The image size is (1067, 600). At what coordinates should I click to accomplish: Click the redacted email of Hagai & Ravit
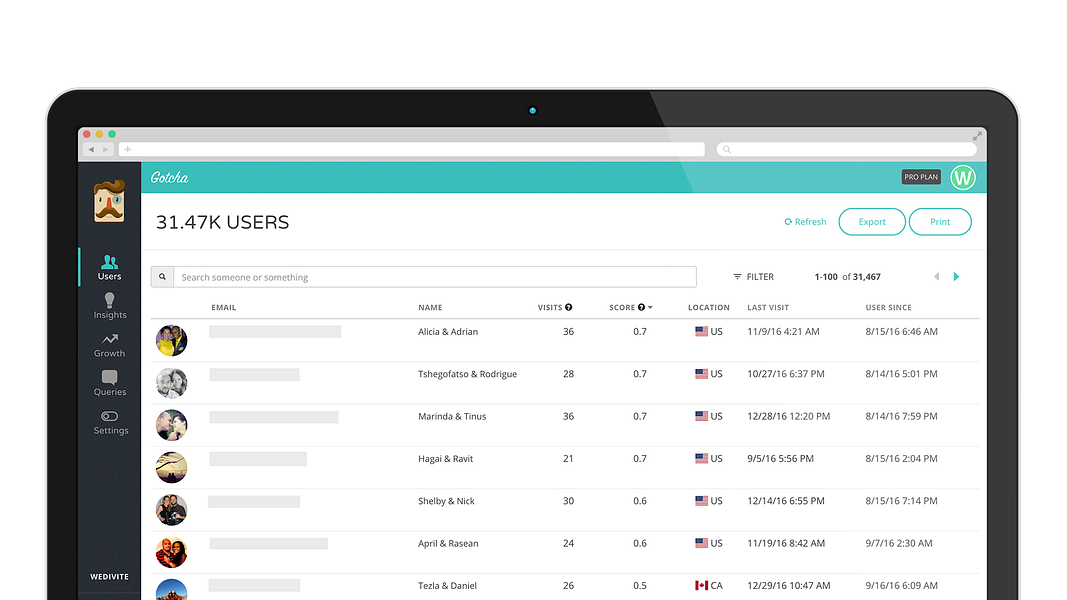[x=258, y=459]
